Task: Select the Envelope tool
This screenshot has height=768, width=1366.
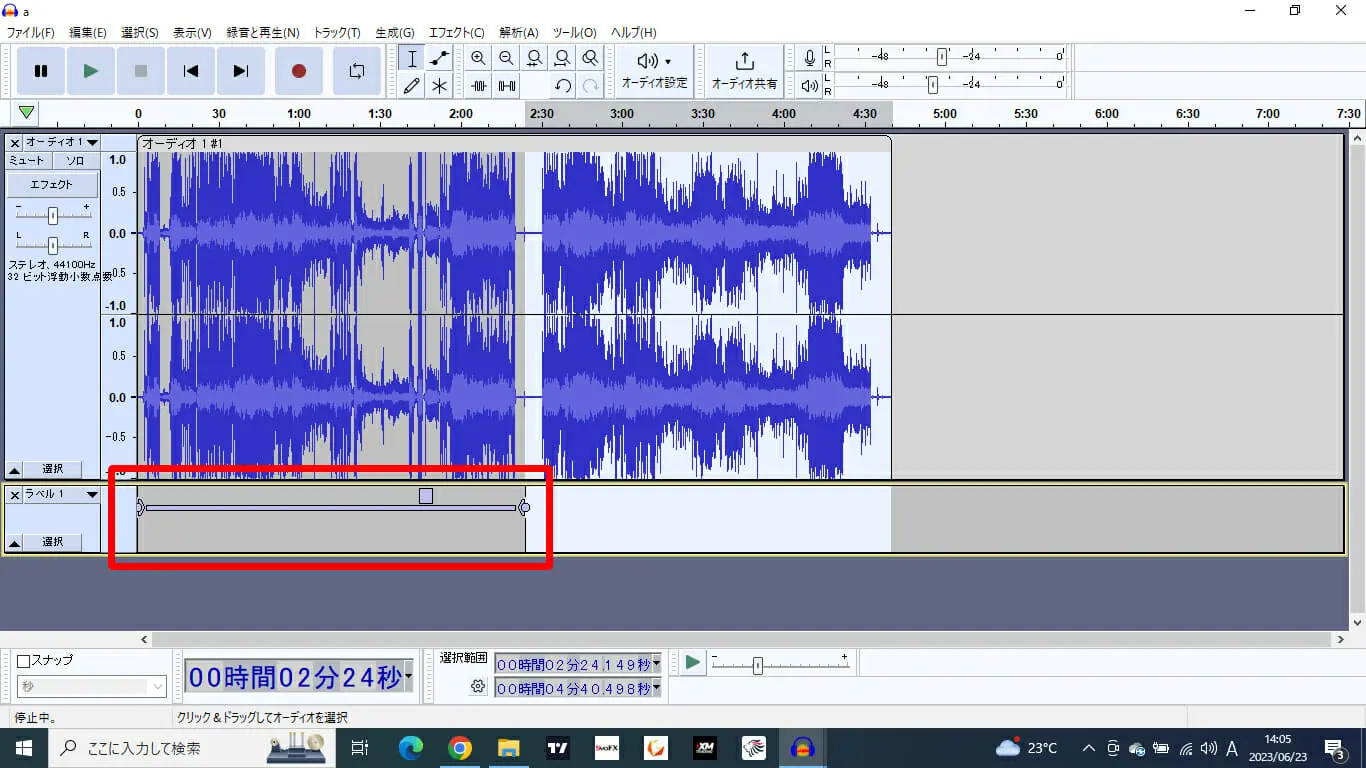Action: (x=439, y=59)
